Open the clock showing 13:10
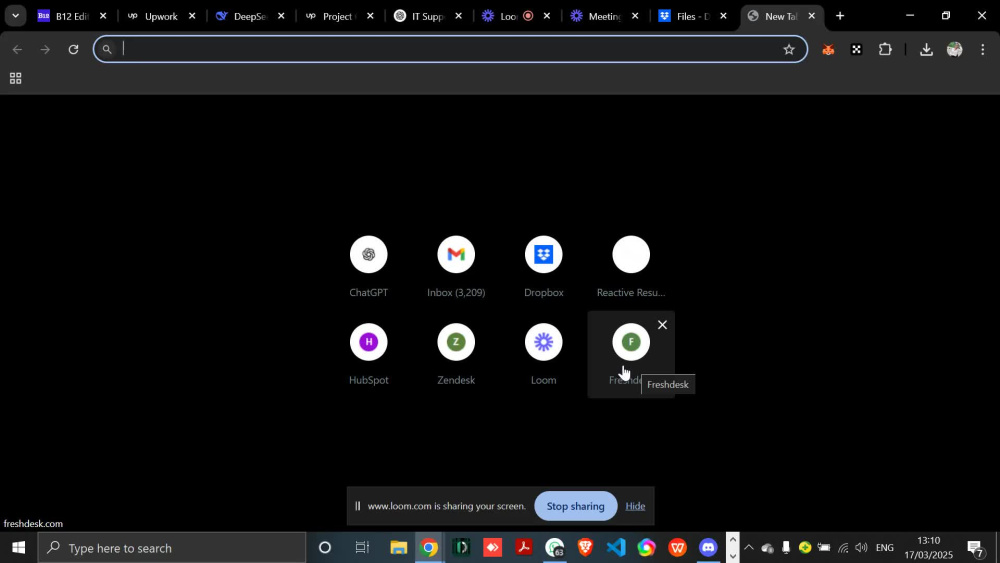The image size is (1000, 563). pos(929,548)
